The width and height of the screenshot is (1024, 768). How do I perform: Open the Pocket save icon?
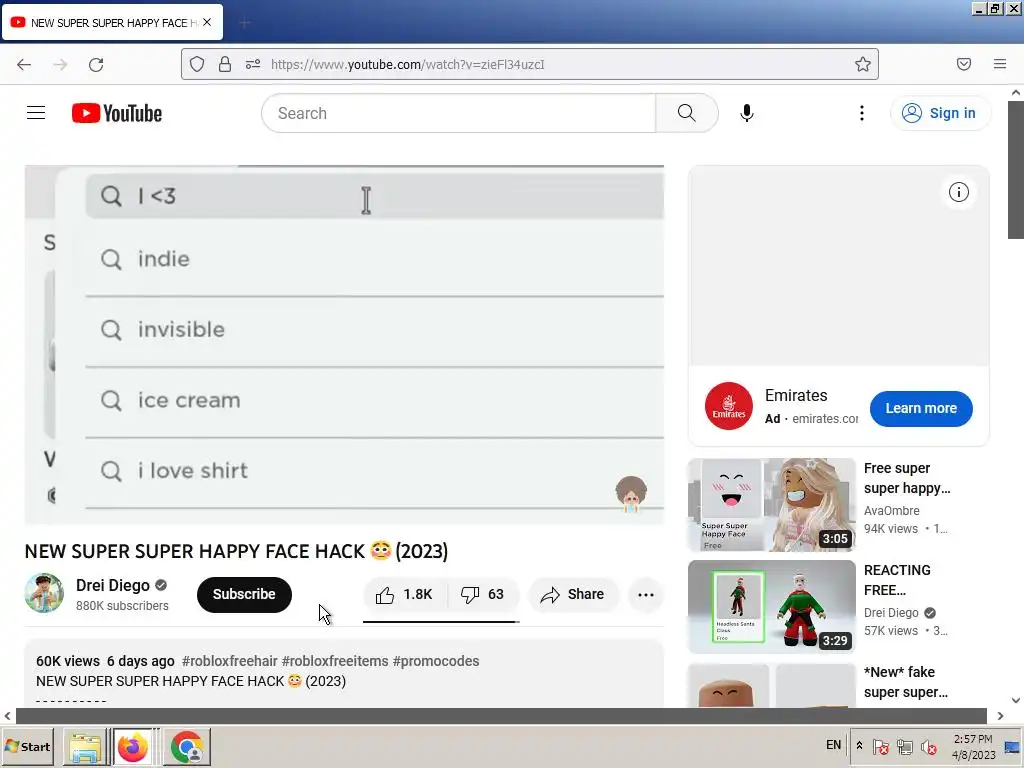click(964, 64)
